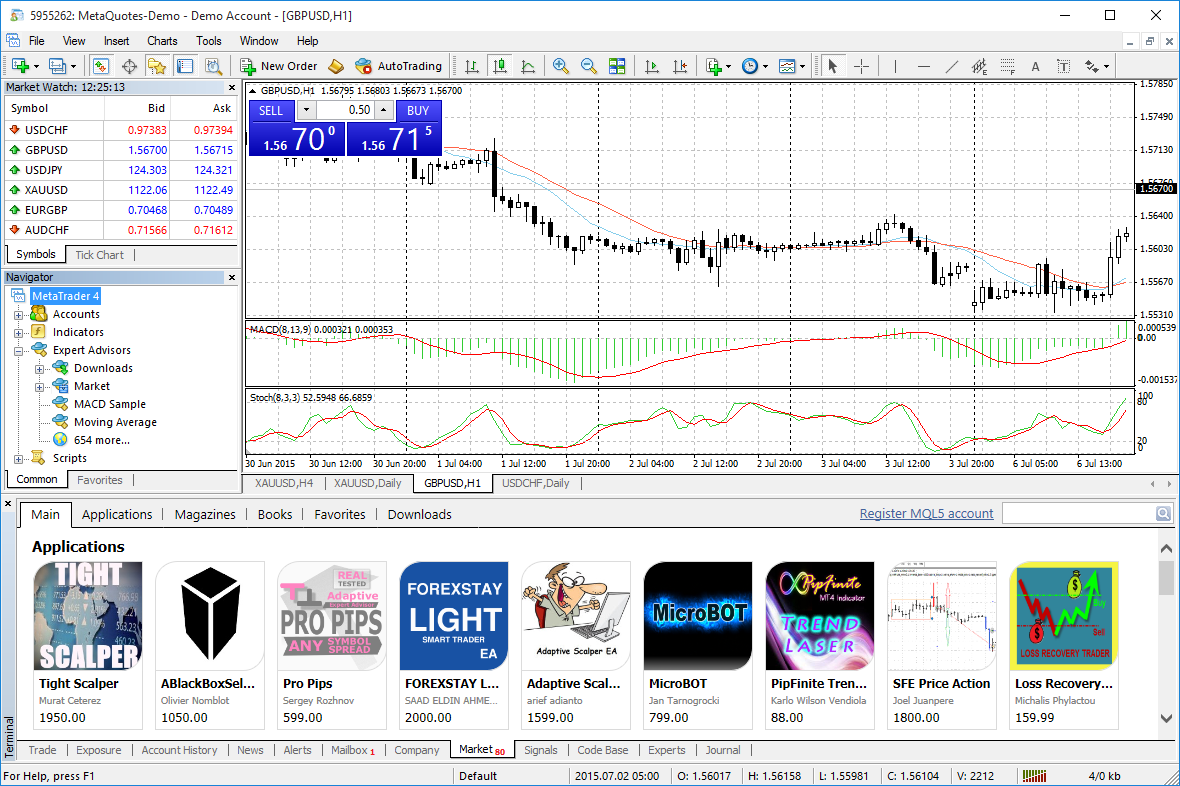Image resolution: width=1180 pixels, height=786 pixels.
Task: Click the New Order toolbar button
Action: [x=279, y=66]
